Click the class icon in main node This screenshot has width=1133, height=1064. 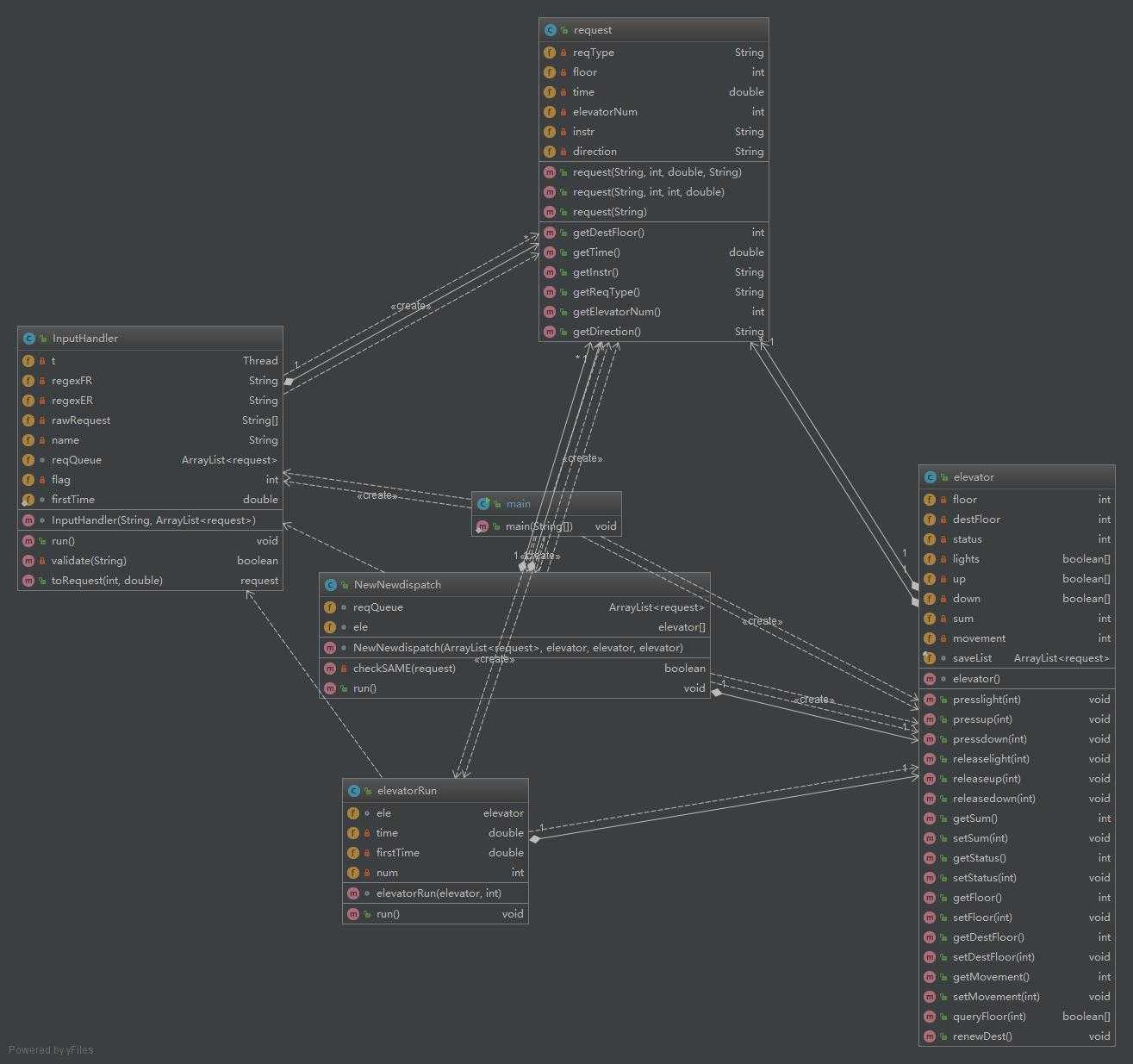point(482,504)
